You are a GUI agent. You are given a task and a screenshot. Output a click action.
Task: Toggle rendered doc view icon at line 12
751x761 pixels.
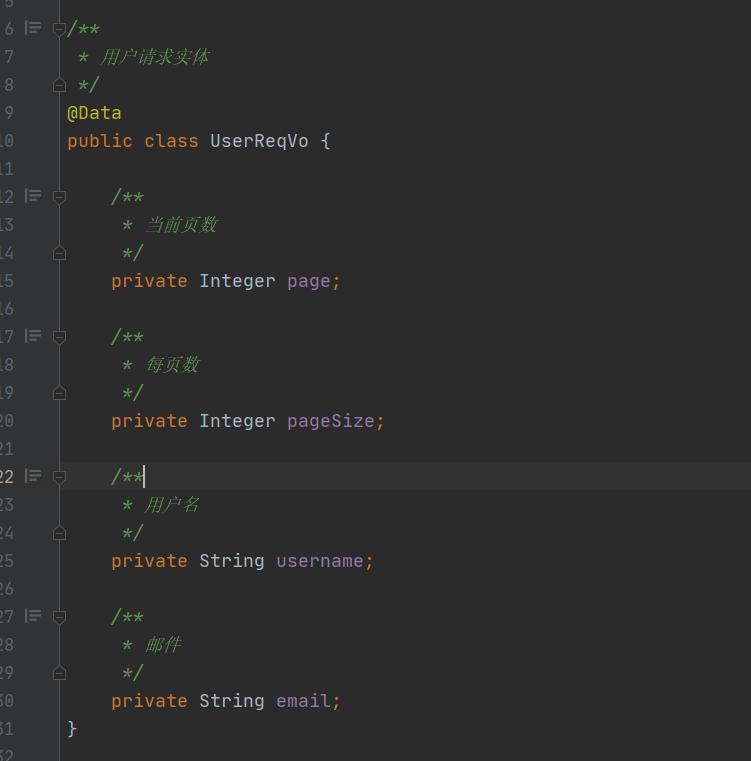point(33,196)
